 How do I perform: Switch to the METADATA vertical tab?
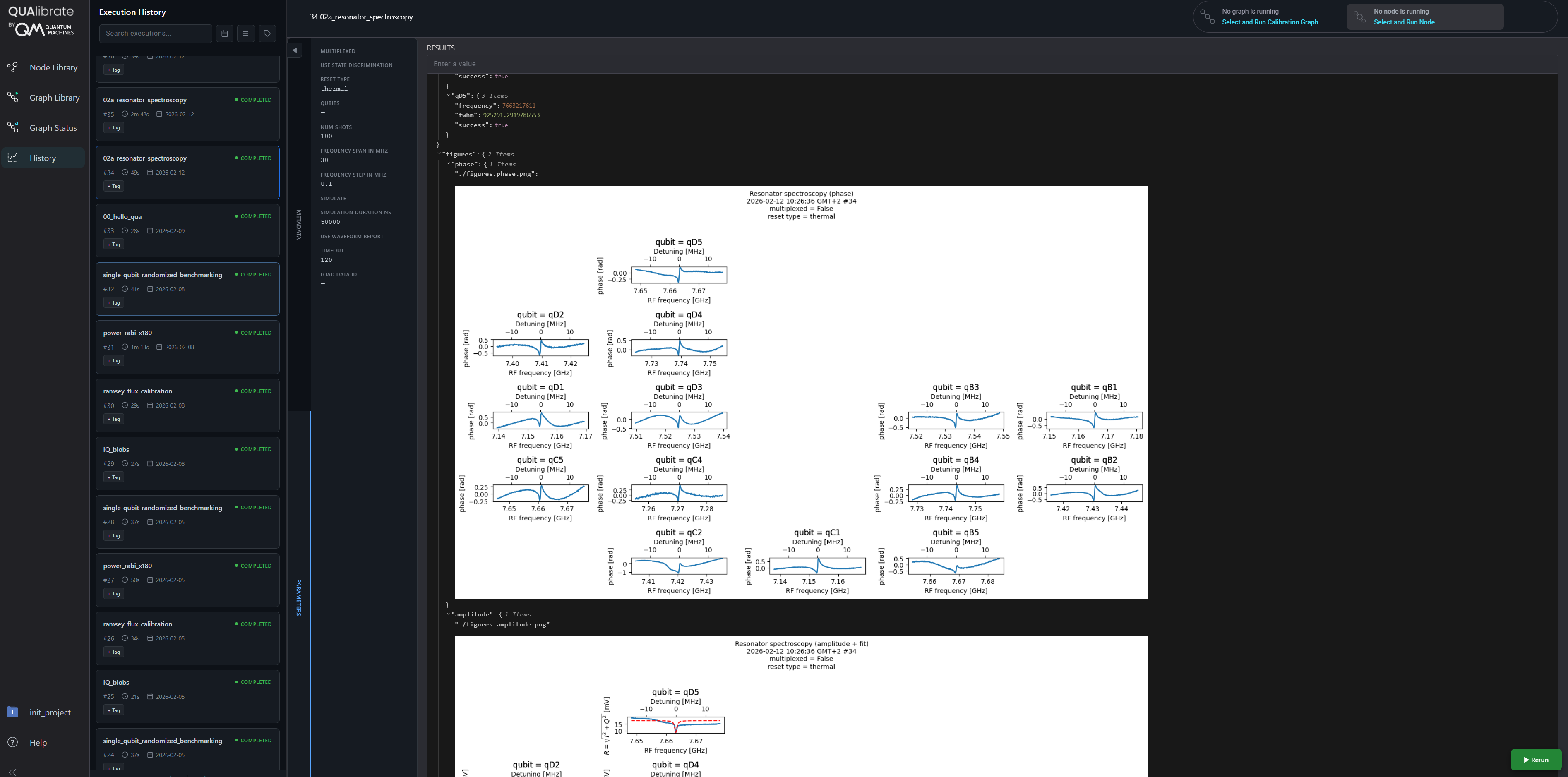pyautogui.click(x=299, y=225)
